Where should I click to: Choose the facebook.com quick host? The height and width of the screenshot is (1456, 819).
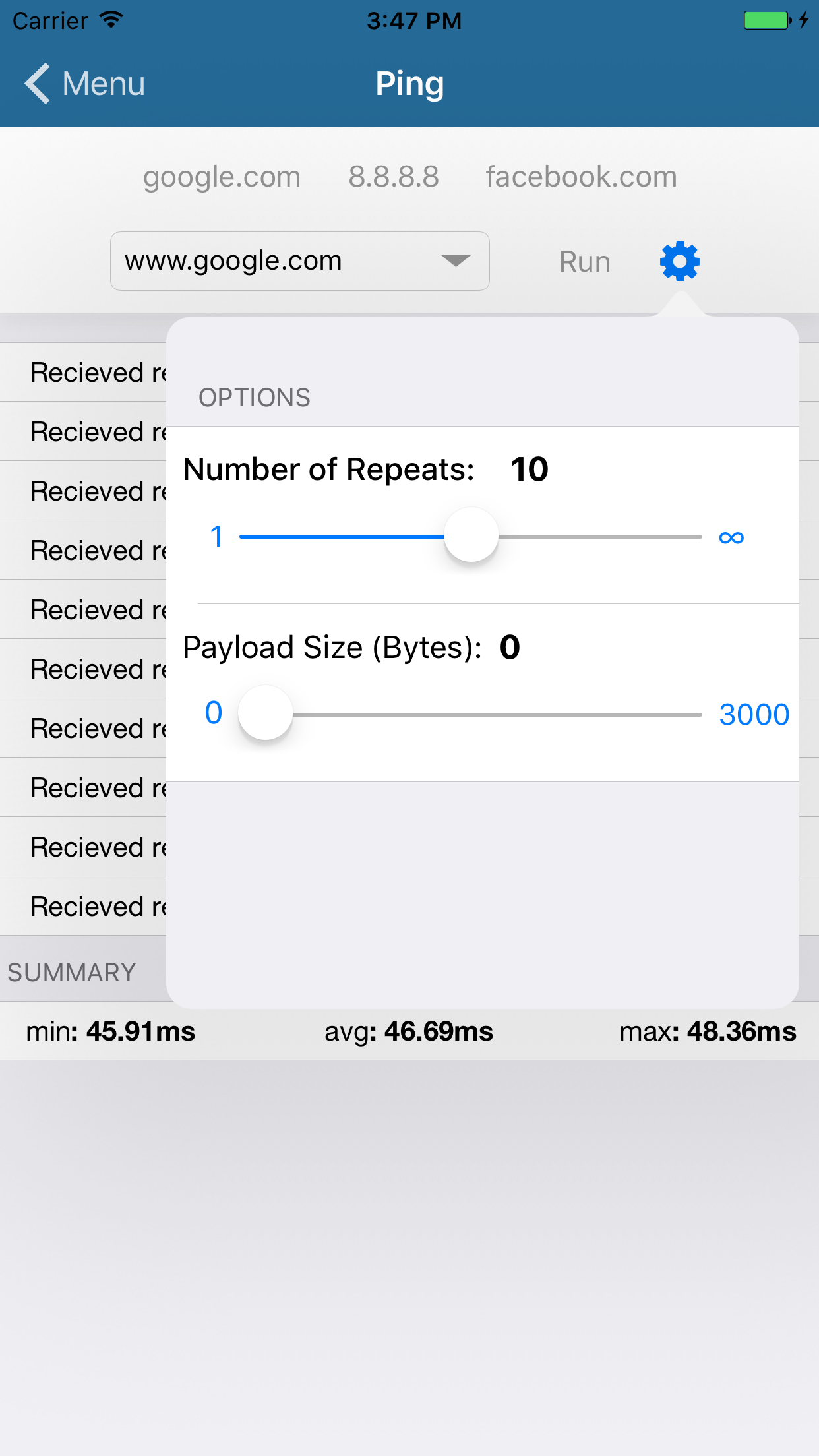581,177
